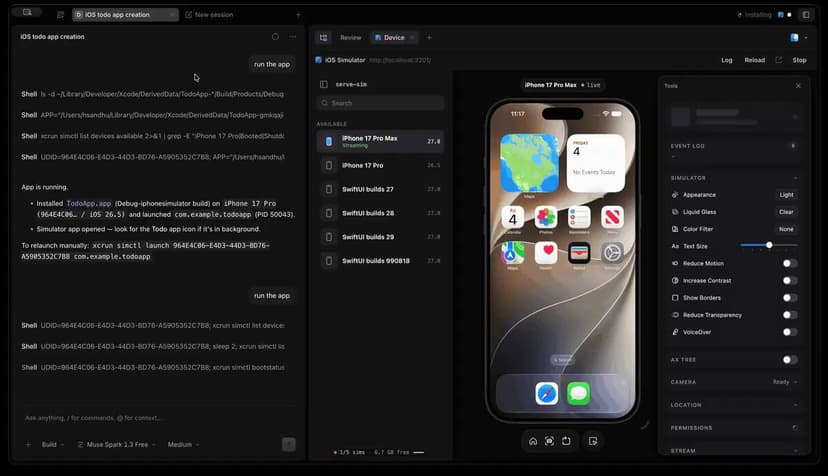Screen dimensions: 828x476
Task: Focus the Ask anything chat input
Action: tap(157, 418)
